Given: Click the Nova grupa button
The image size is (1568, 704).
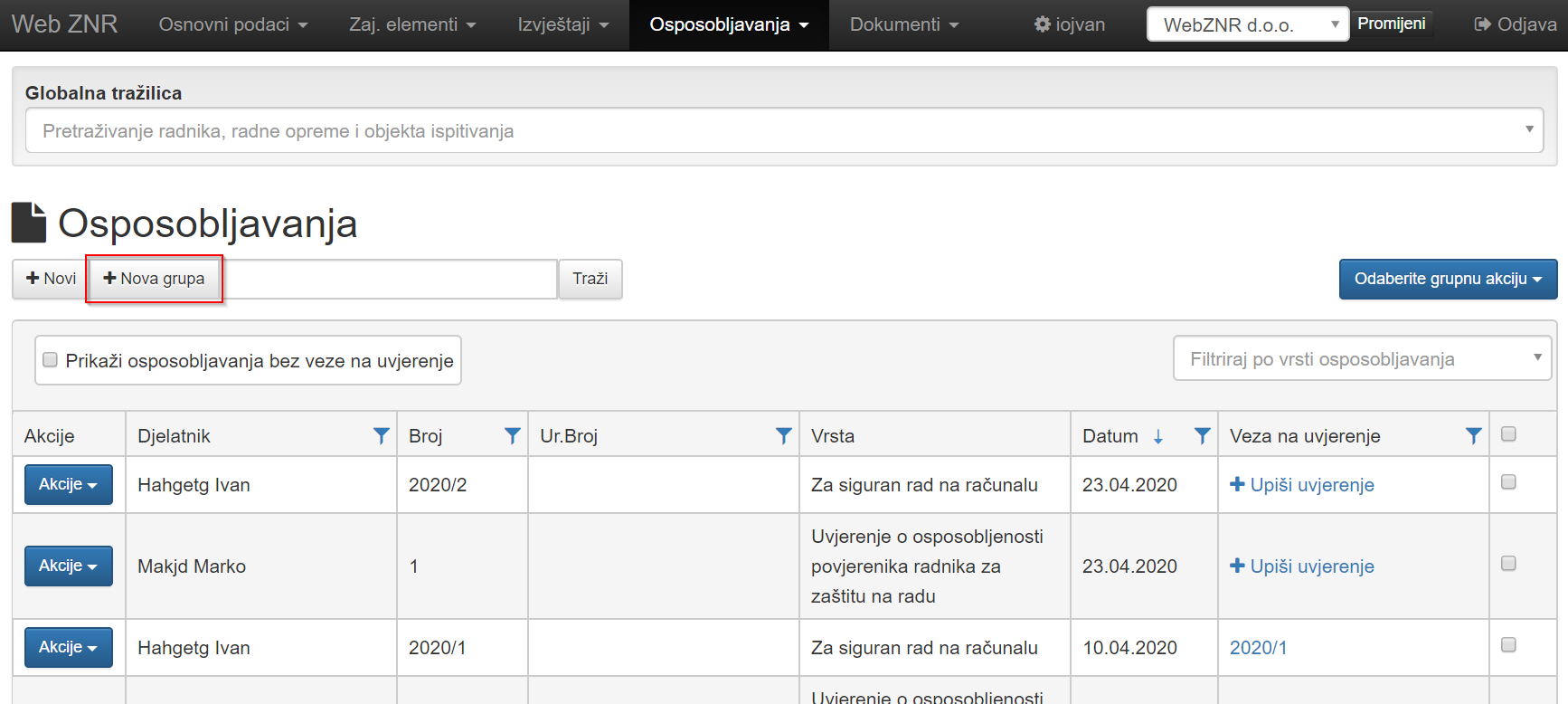Looking at the screenshot, I should (x=155, y=279).
